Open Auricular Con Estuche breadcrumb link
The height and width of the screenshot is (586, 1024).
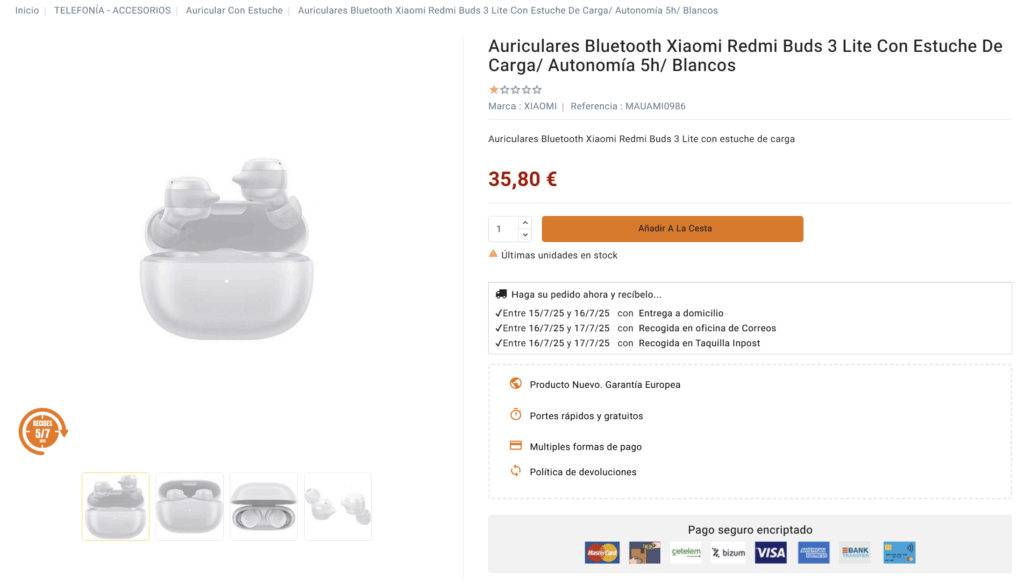point(234,10)
